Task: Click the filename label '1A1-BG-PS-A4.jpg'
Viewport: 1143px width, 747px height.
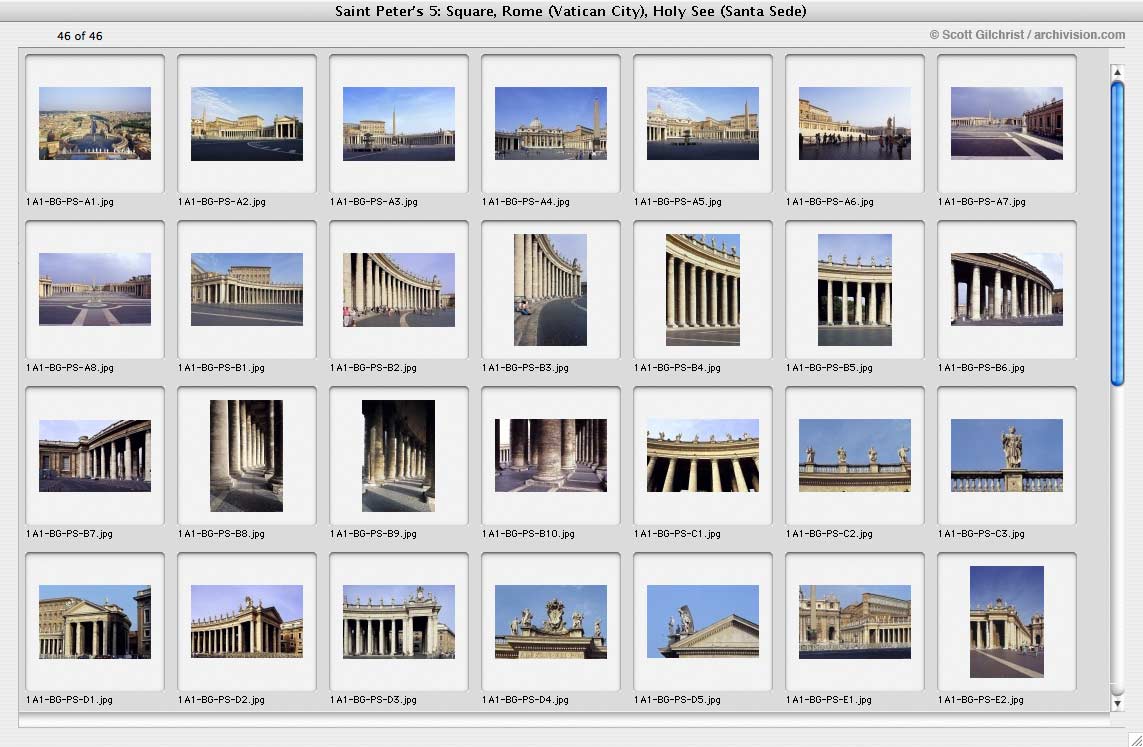Action: [x=526, y=202]
